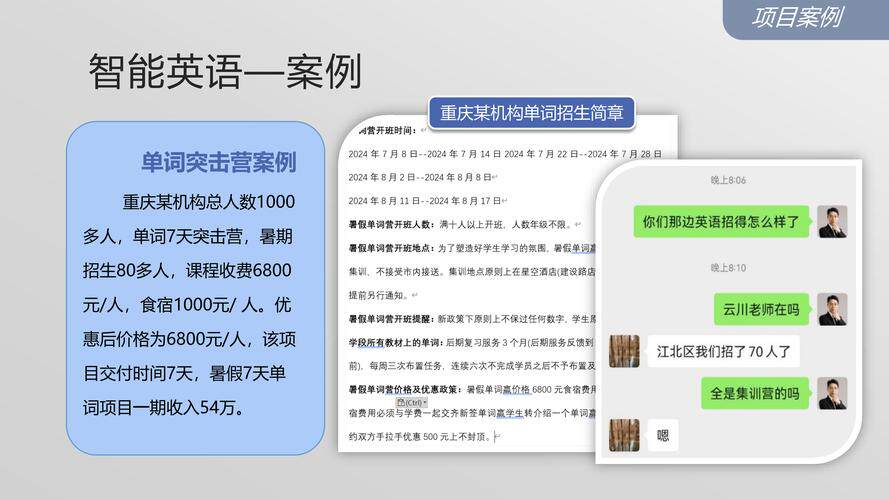
Task: Select the slide title 智能英语—案例
Action: [x=225, y=72]
